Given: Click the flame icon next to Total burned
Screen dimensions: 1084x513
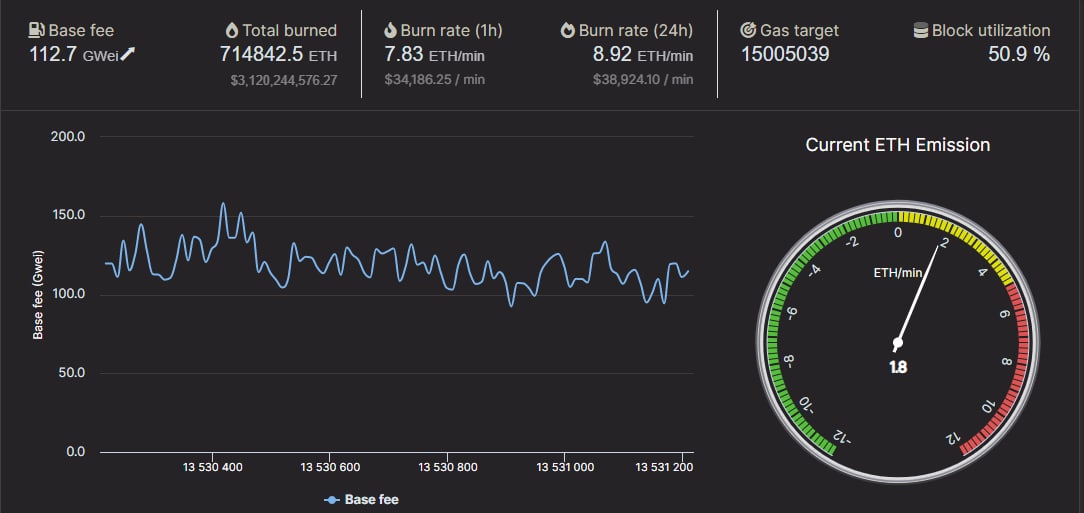Looking at the screenshot, I should [x=232, y=30].
